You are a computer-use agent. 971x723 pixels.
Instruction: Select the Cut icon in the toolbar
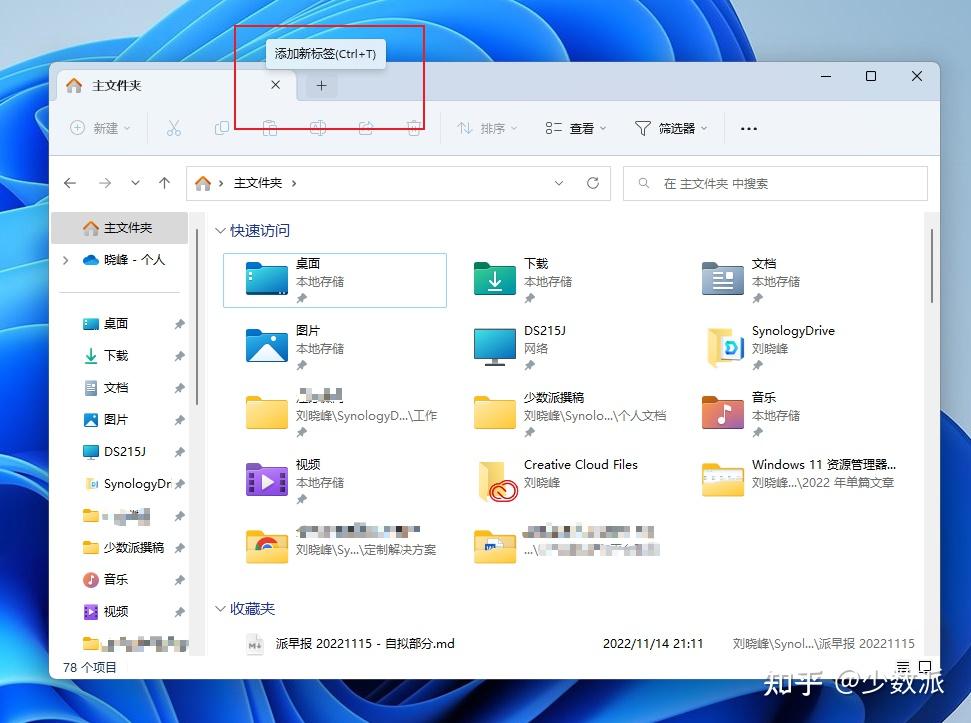coord(174,128)
